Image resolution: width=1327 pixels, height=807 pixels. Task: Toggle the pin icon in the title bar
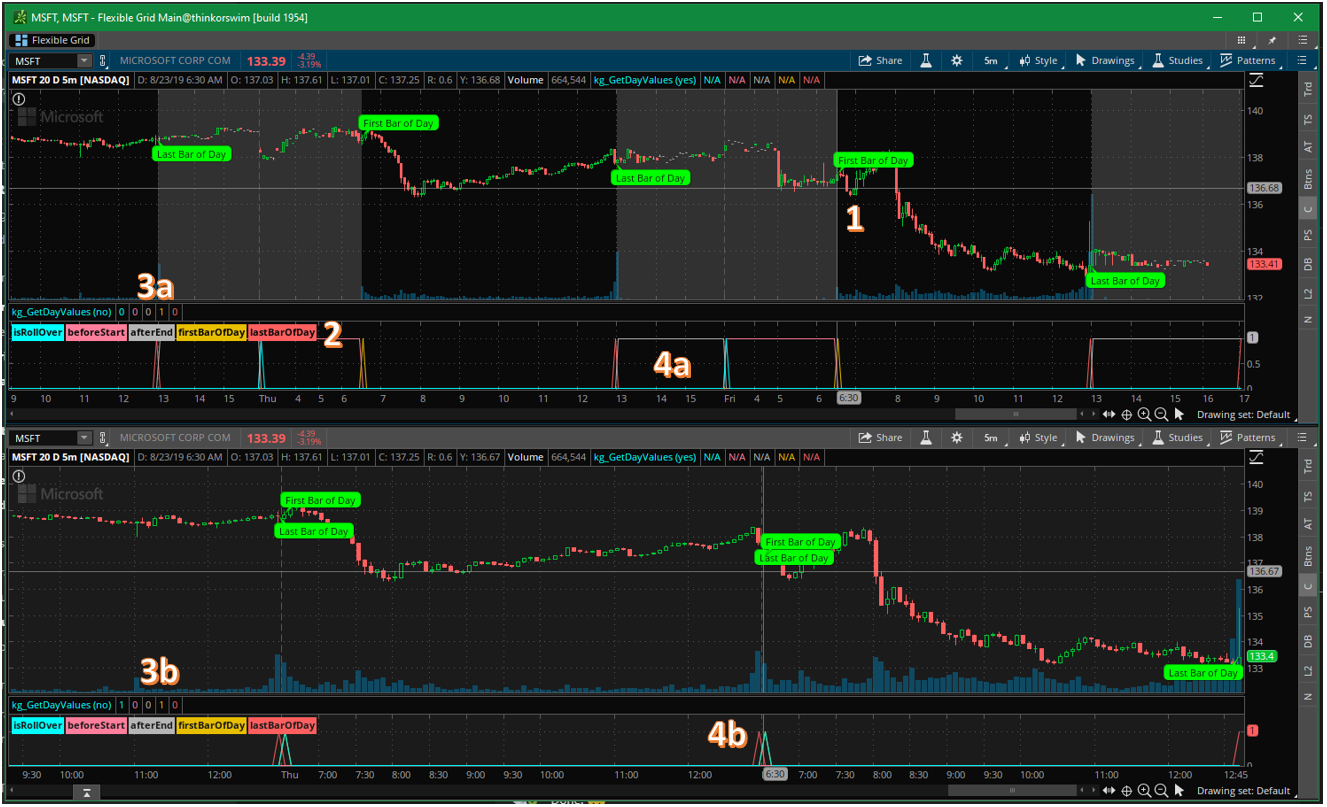(x=1272, y=40)
